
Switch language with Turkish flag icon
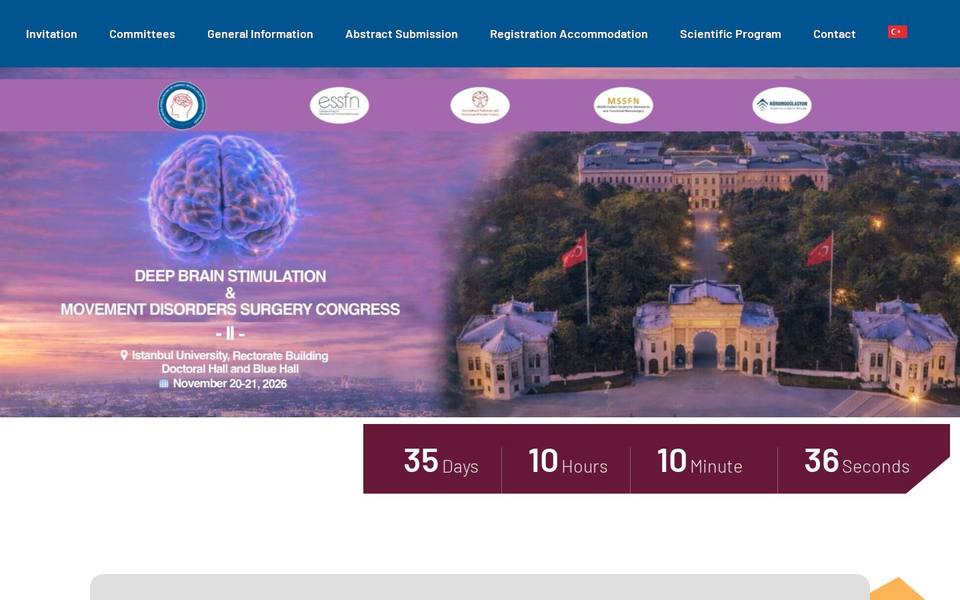(898, 32)
